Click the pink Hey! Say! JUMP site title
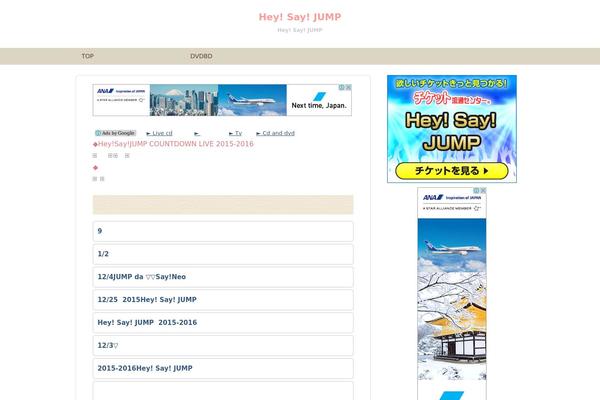 pos(300,17)
